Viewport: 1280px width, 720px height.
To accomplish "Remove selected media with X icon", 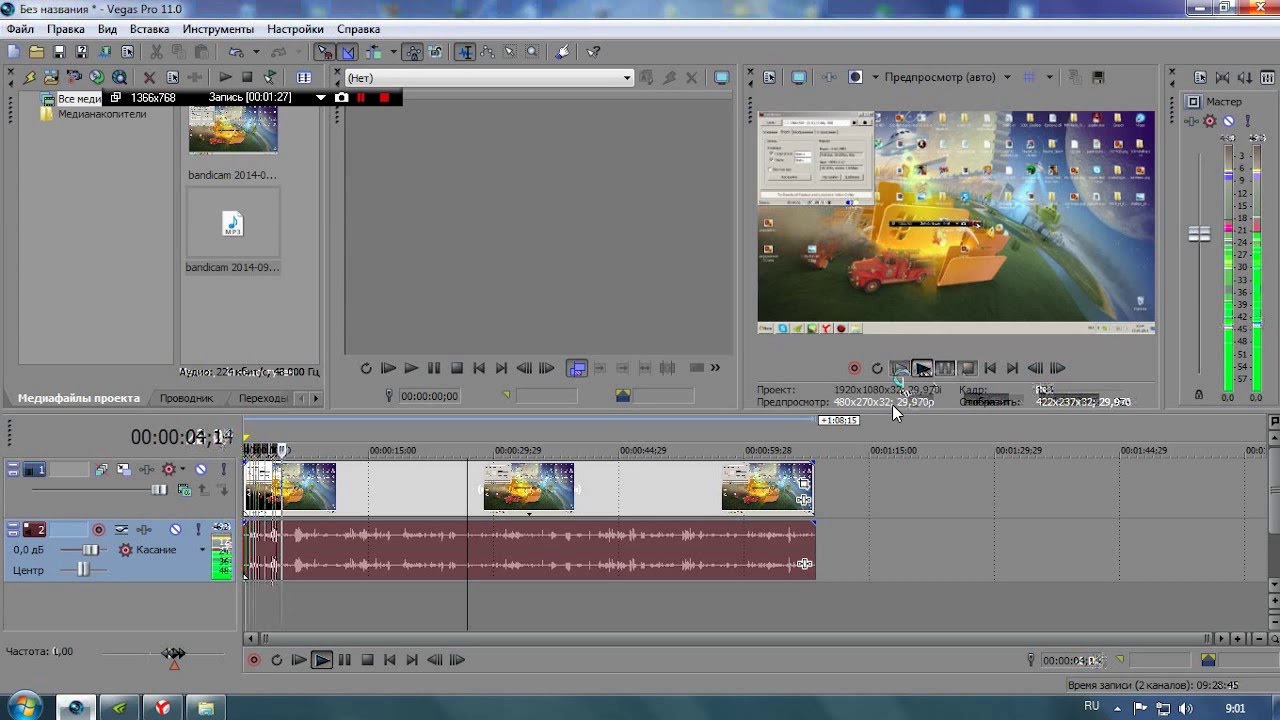I will 149,77.
